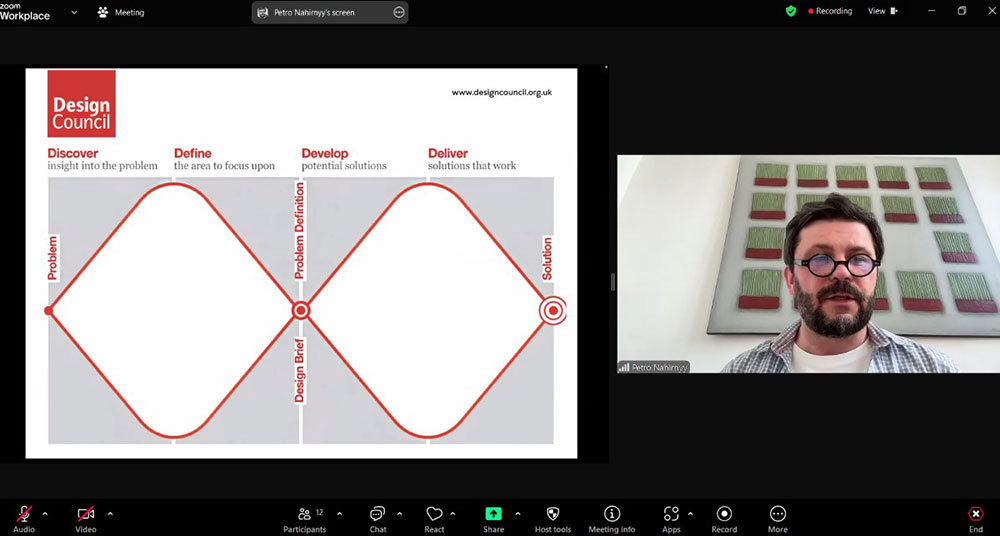Click the Solution target circle
The height and width of the screenshot is (536, 1000).
tap(553, 311)
